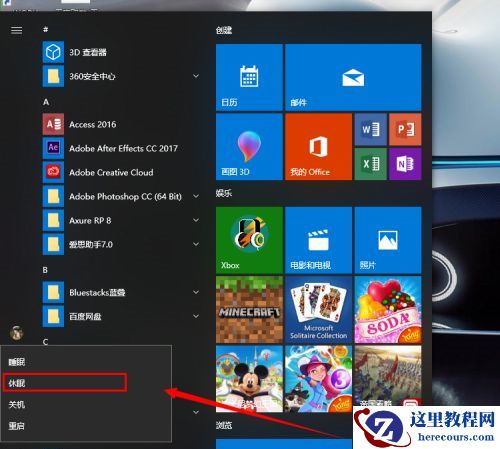Click the # section header
This screenshot has height=449, width=500.
(46, 30)
